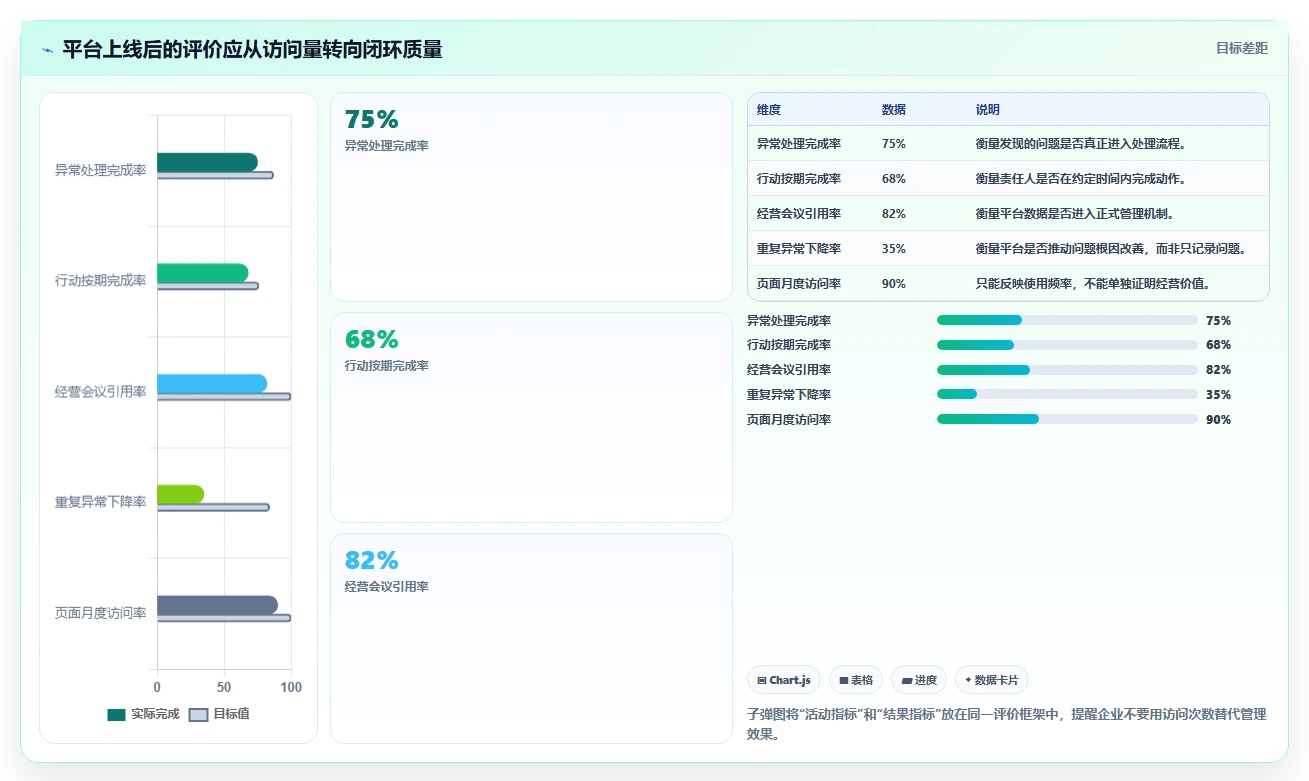Click the description 衡量平台数据是否进入正式管理机制。
Screen dimensions: 1309x781
tap(1076, 214)
